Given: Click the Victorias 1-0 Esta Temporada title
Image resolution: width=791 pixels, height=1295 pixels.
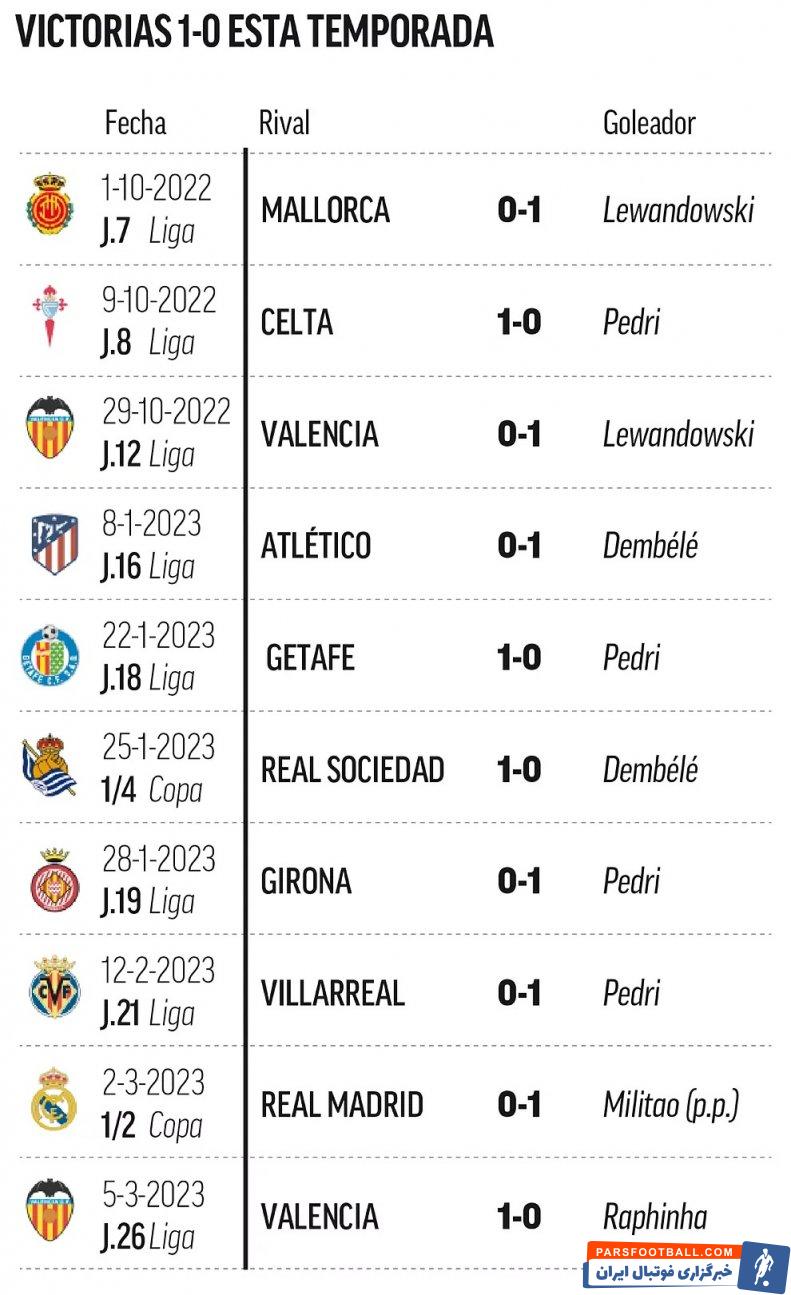Looking at the screenshot, I should click(255, 33).
